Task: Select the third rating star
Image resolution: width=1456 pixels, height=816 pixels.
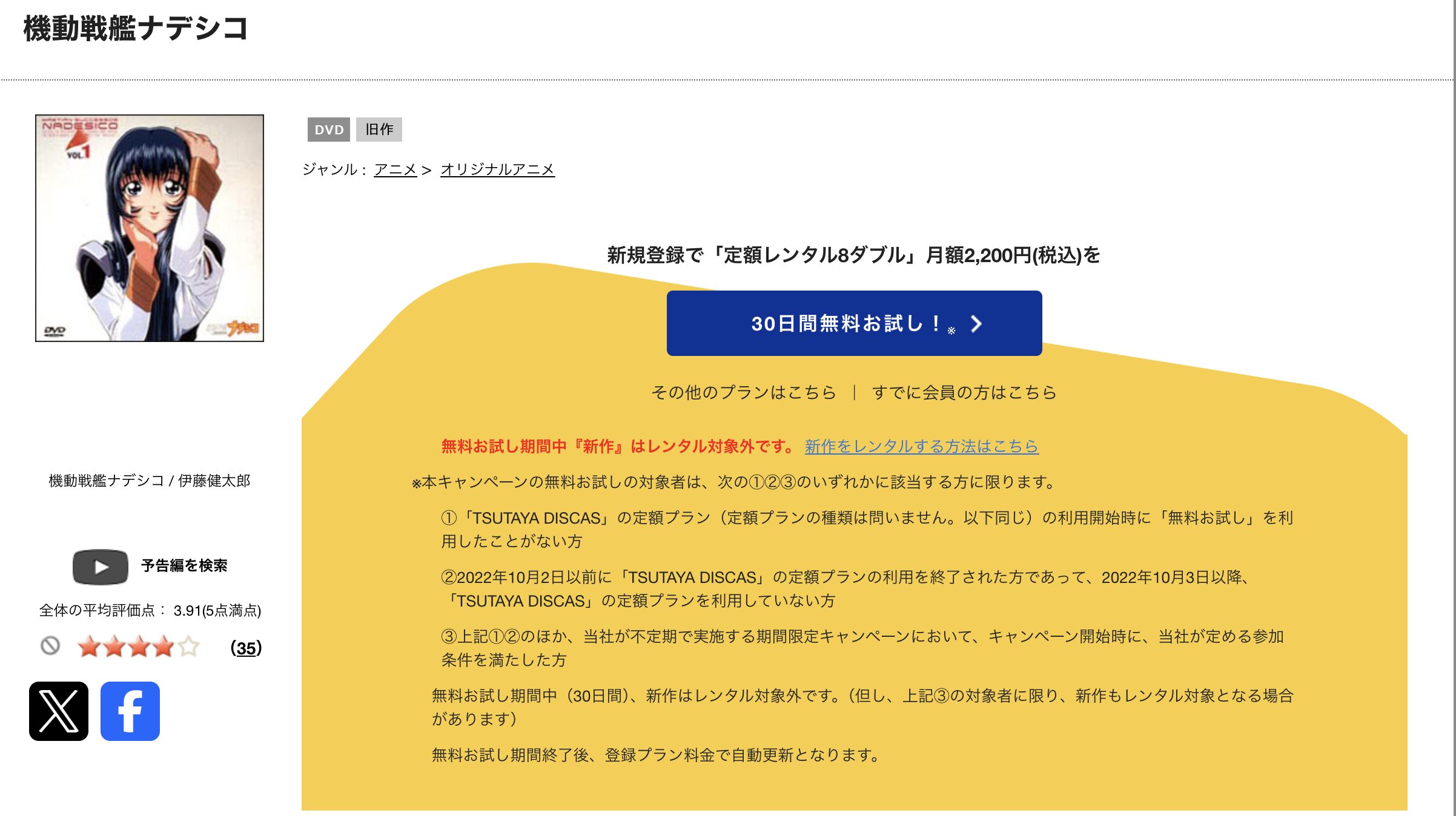Action: pyautogui.click(x=139, y=647)
